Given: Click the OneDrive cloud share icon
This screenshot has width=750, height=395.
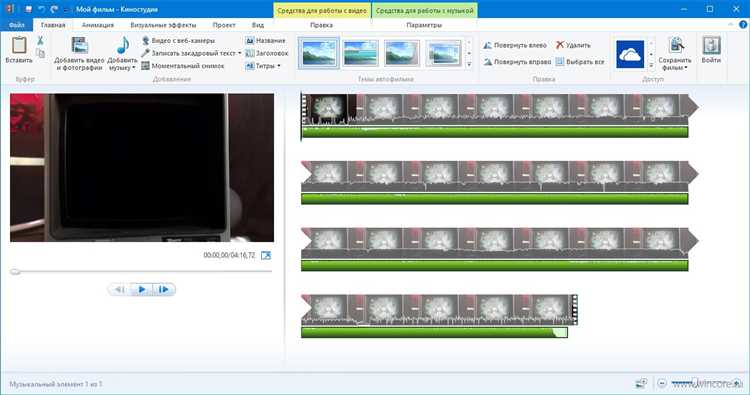Looking at the screenshot, I should click(x=629, y=54).
